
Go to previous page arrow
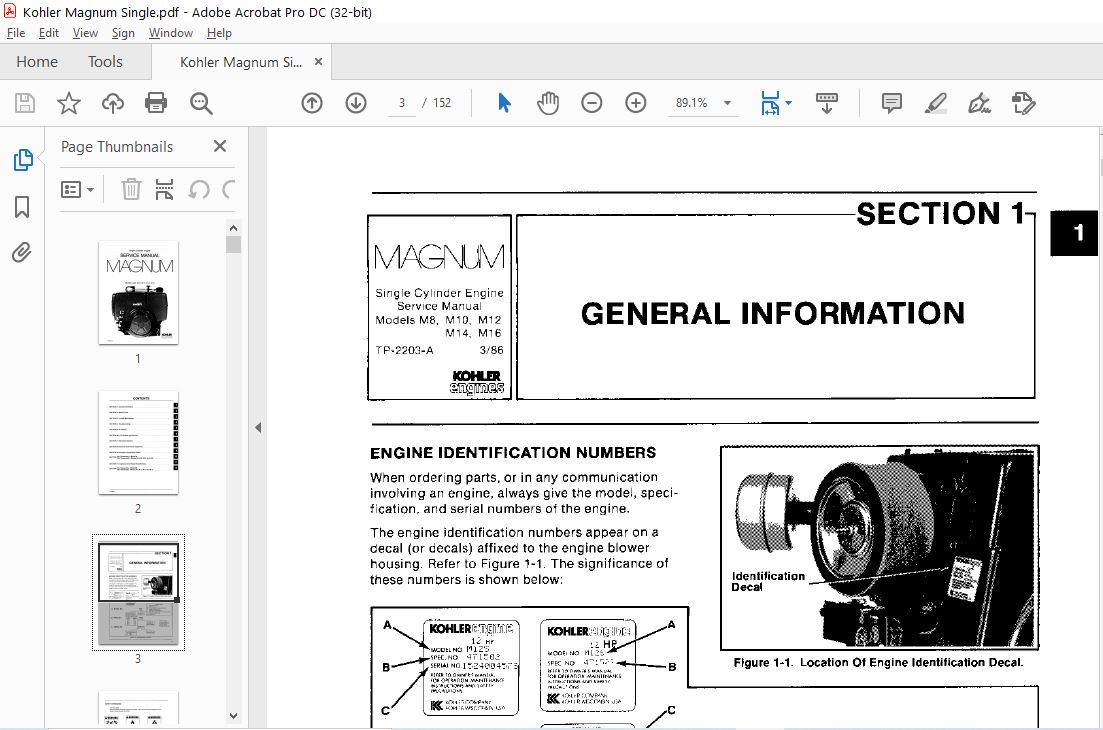(x=312, y=103)
